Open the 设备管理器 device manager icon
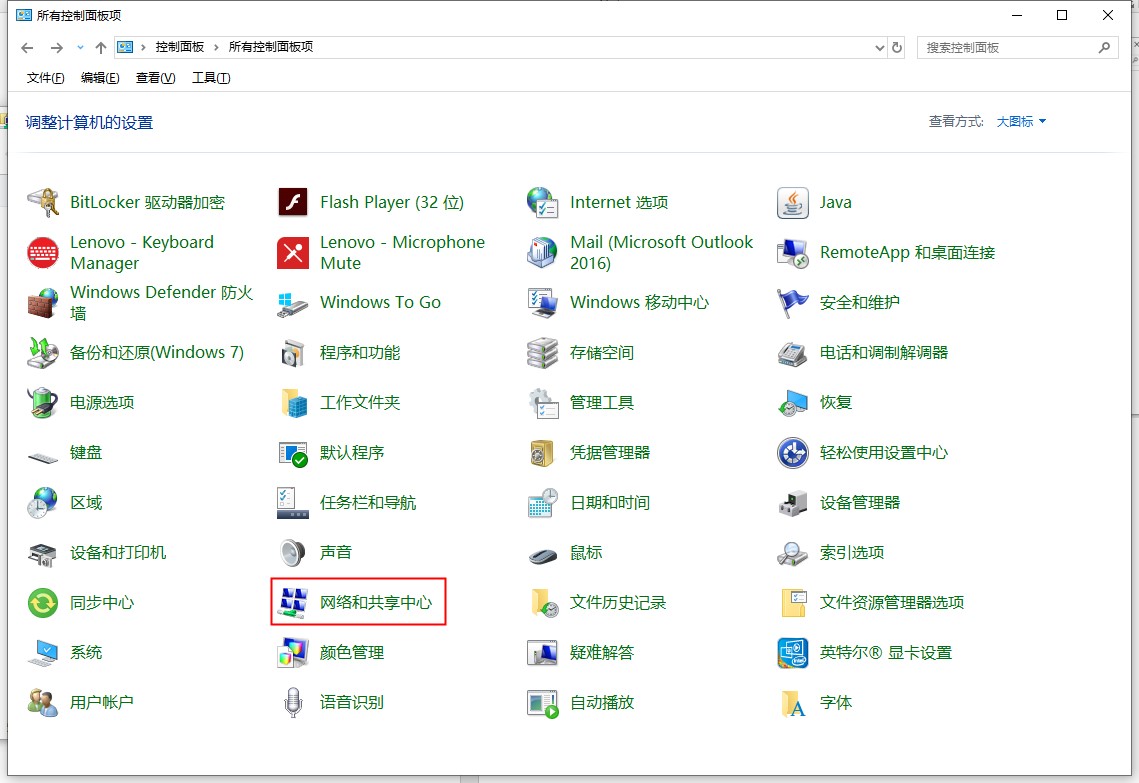 pyautogui.click(x=793, y=502)
